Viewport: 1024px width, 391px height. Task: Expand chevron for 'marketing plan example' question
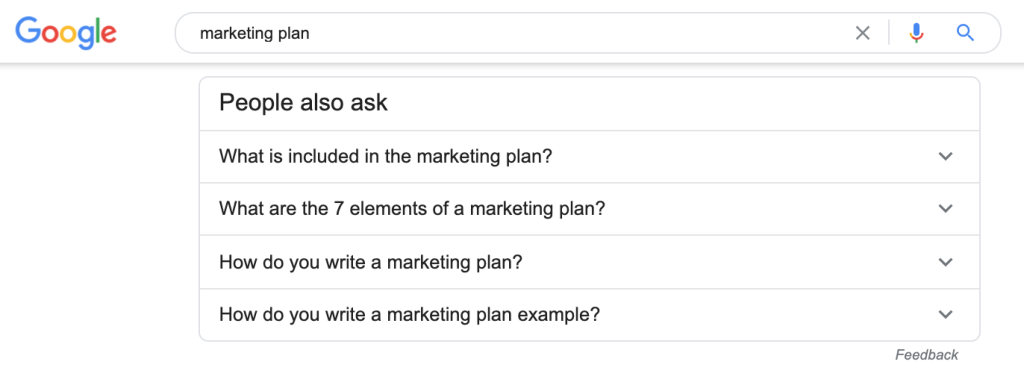[945, 315]
